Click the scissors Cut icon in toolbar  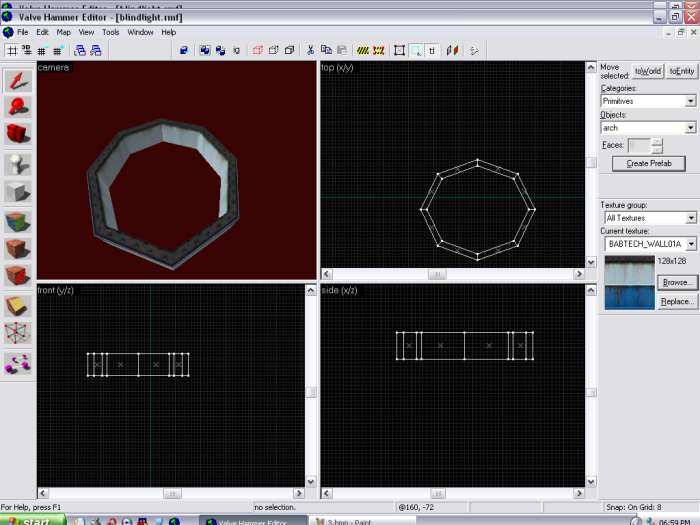[x=311, y=50]
